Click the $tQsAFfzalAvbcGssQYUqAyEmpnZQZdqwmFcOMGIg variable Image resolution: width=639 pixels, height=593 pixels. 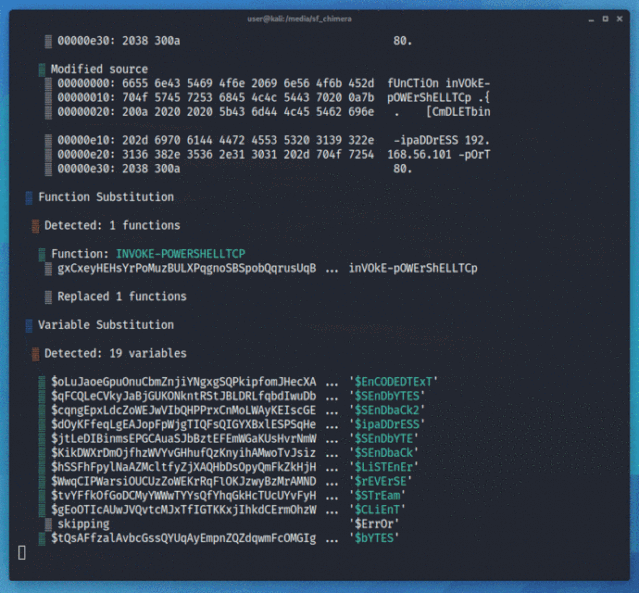[x=183, y=538]
